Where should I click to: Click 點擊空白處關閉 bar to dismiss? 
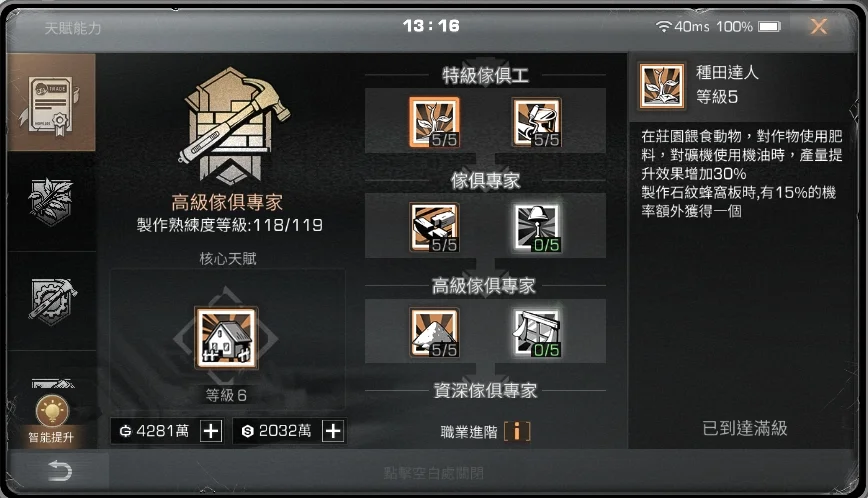pos(433,473)
